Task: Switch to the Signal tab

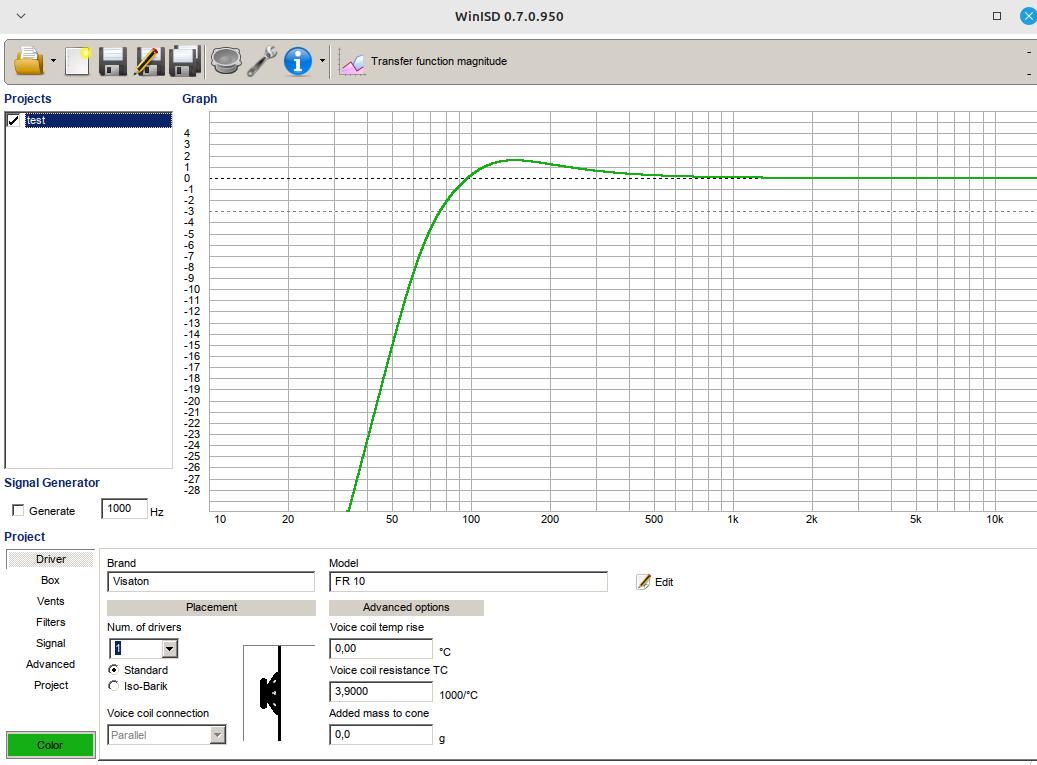Action: 50,643
